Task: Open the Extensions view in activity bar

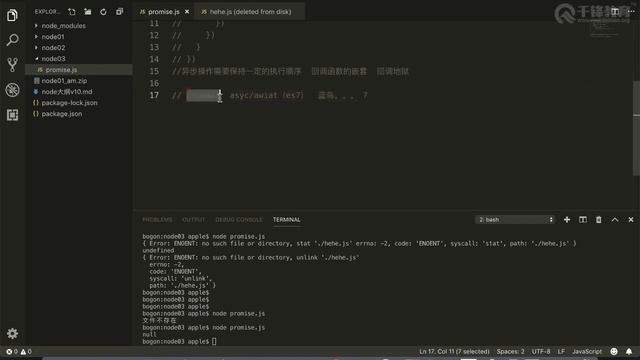Action: pyautogui.click(x=12, y=115)
